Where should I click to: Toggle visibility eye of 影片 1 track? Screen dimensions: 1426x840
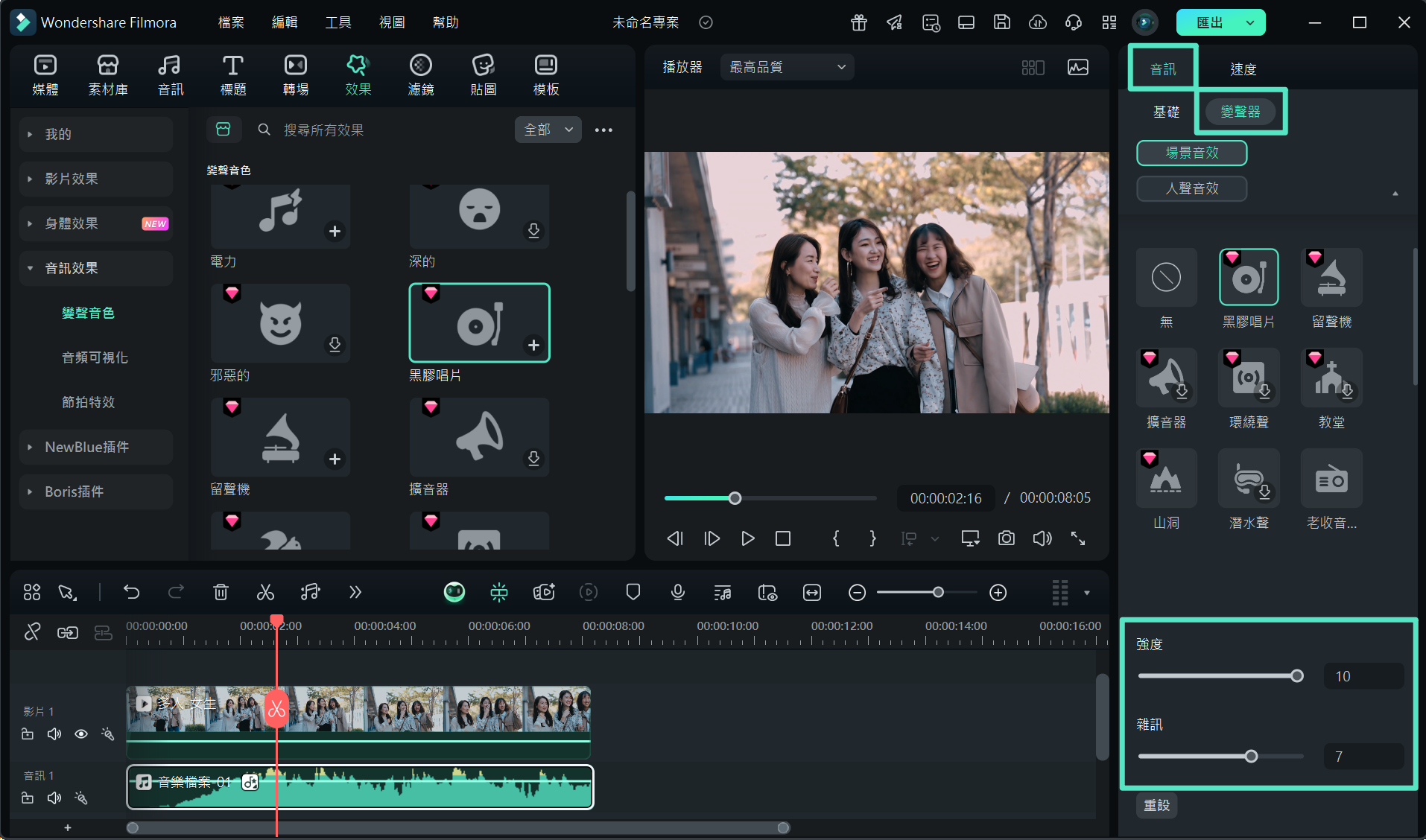81,734
